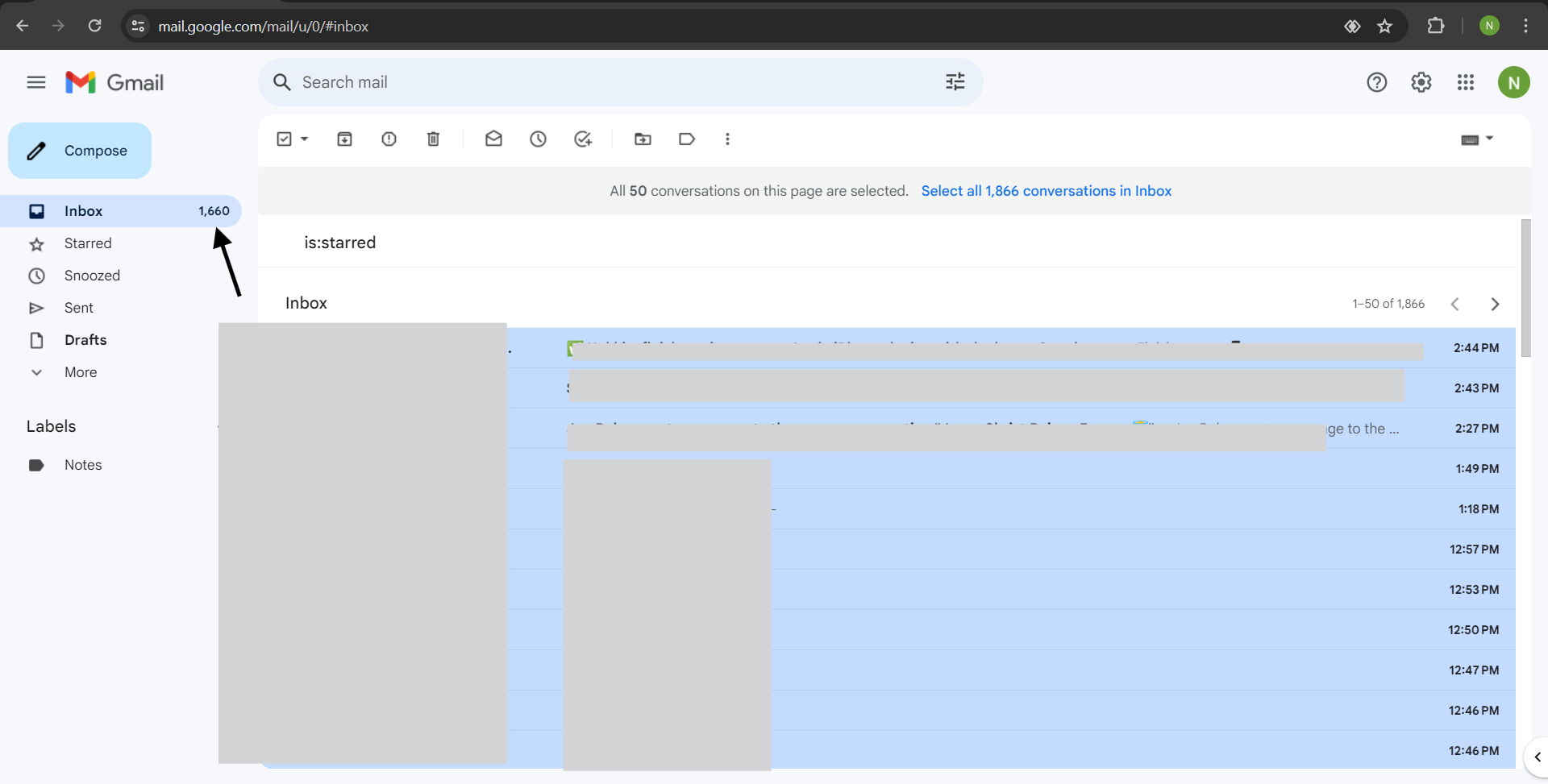This screenshot has width=1548, height=784.
Task: Open the 12:53 PM conversation
Action: (x=887, y=590)
